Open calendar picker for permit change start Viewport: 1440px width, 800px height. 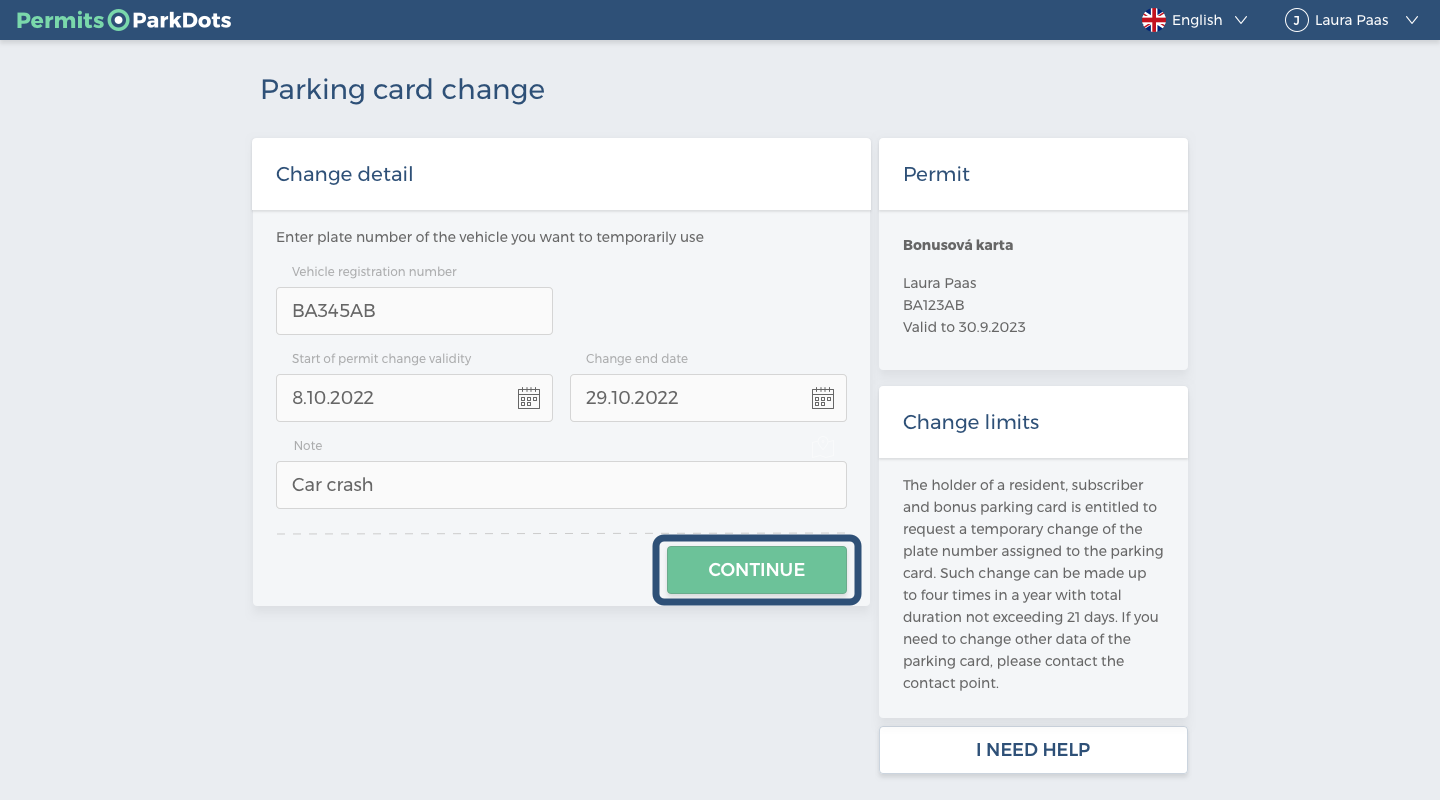tap(529, 398)
